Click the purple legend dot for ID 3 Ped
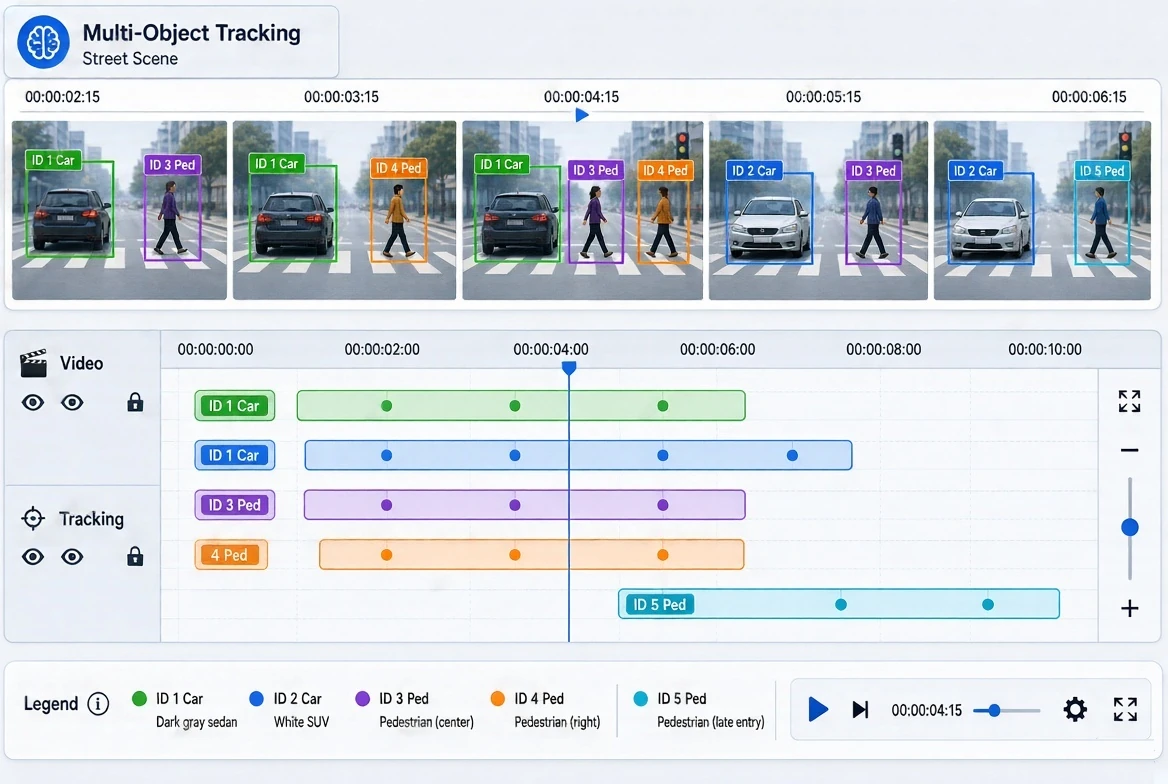 click(363, 698)
